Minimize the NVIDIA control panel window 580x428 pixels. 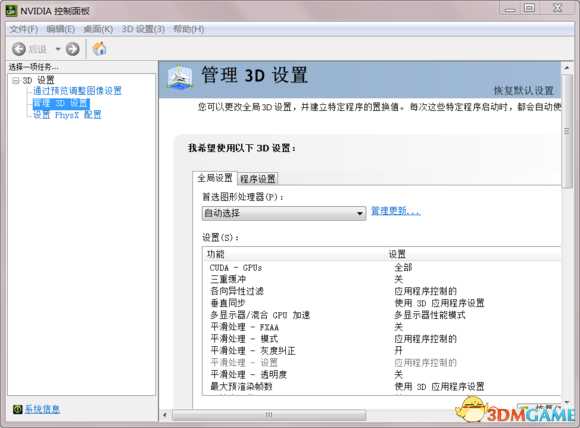tap(510, 8)
